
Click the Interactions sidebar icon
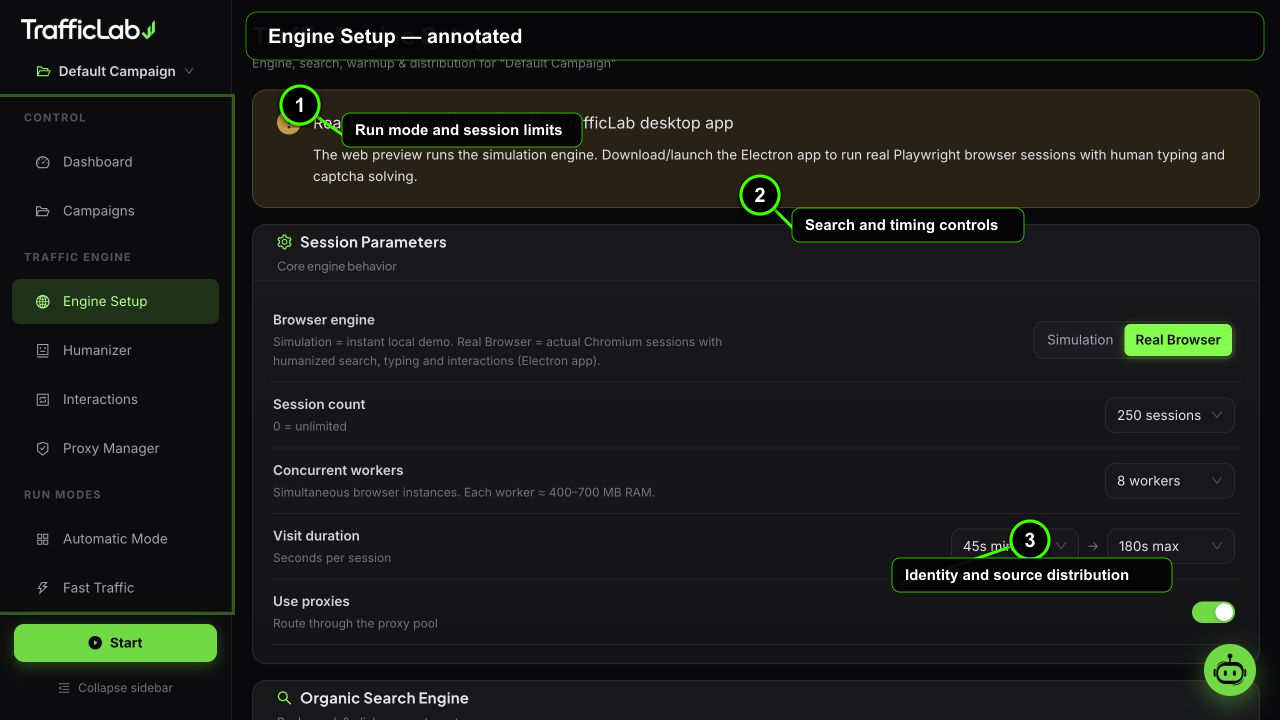click(x=42, y=399)
